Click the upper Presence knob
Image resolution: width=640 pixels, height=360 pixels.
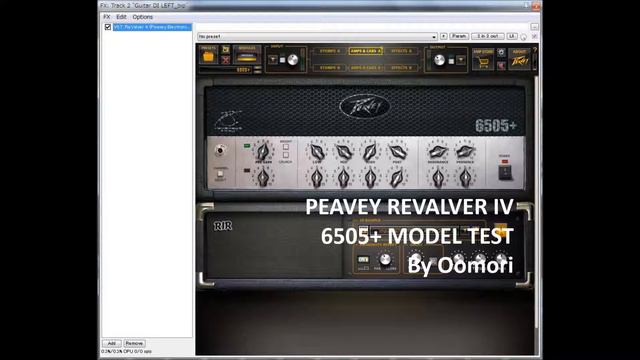[x=465, y=152]
